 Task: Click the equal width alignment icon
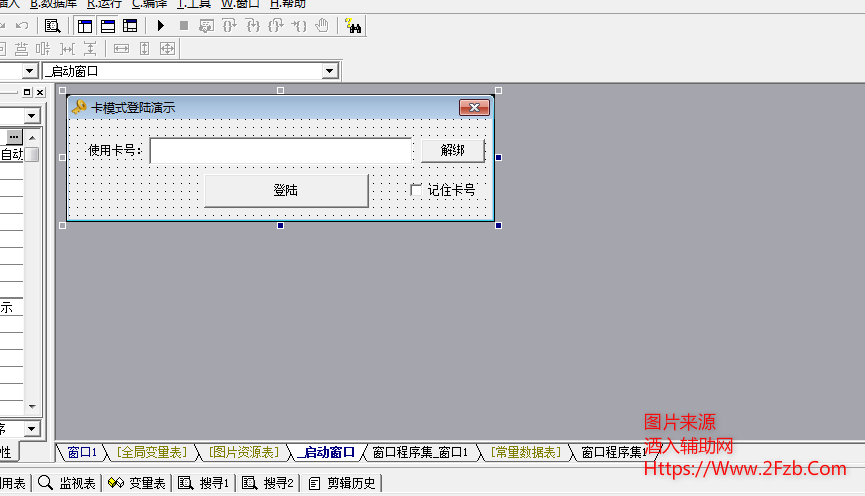click(121, 48)
